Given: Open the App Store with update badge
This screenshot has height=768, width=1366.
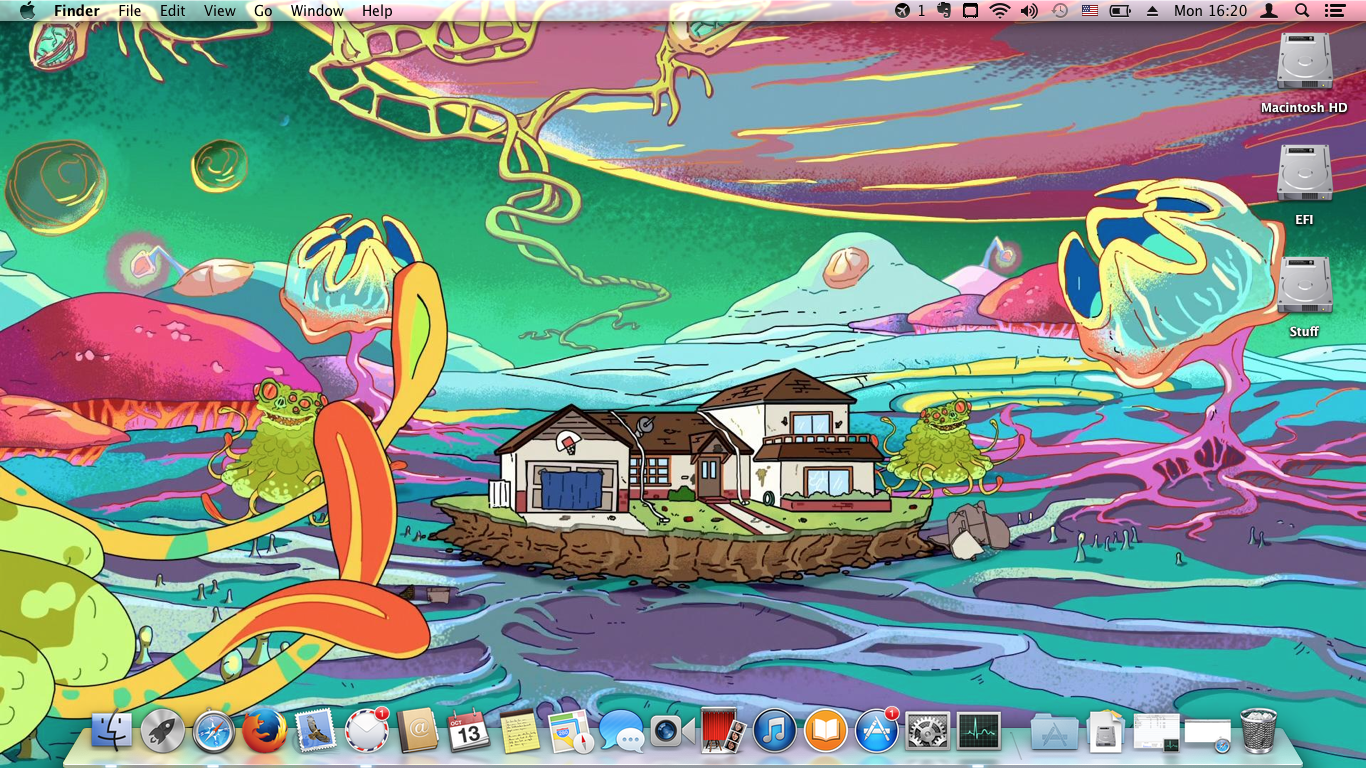Looking at the screenshot, I should click(876, 732).
